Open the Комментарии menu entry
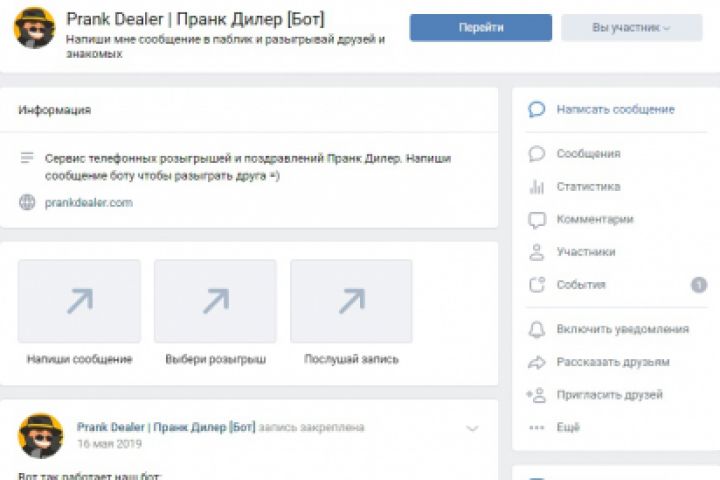 tap(595, 219)
